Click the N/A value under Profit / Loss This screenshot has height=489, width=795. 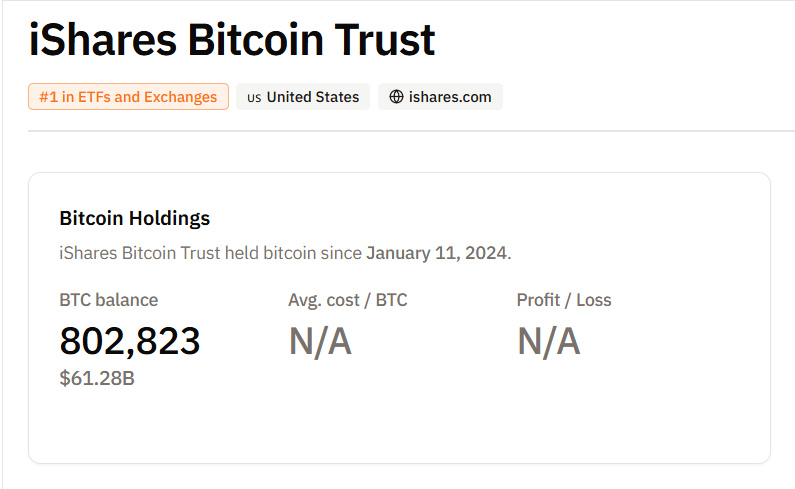point(548,342)
